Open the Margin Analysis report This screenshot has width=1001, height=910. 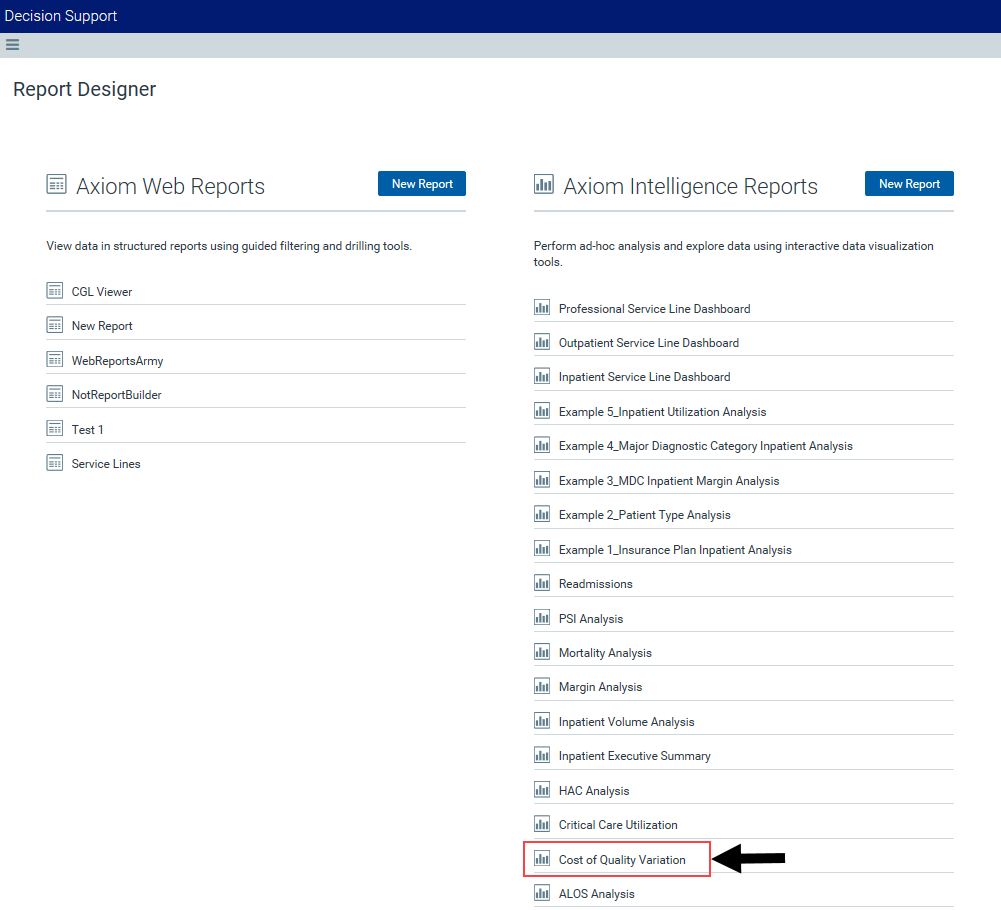point(600,688)
